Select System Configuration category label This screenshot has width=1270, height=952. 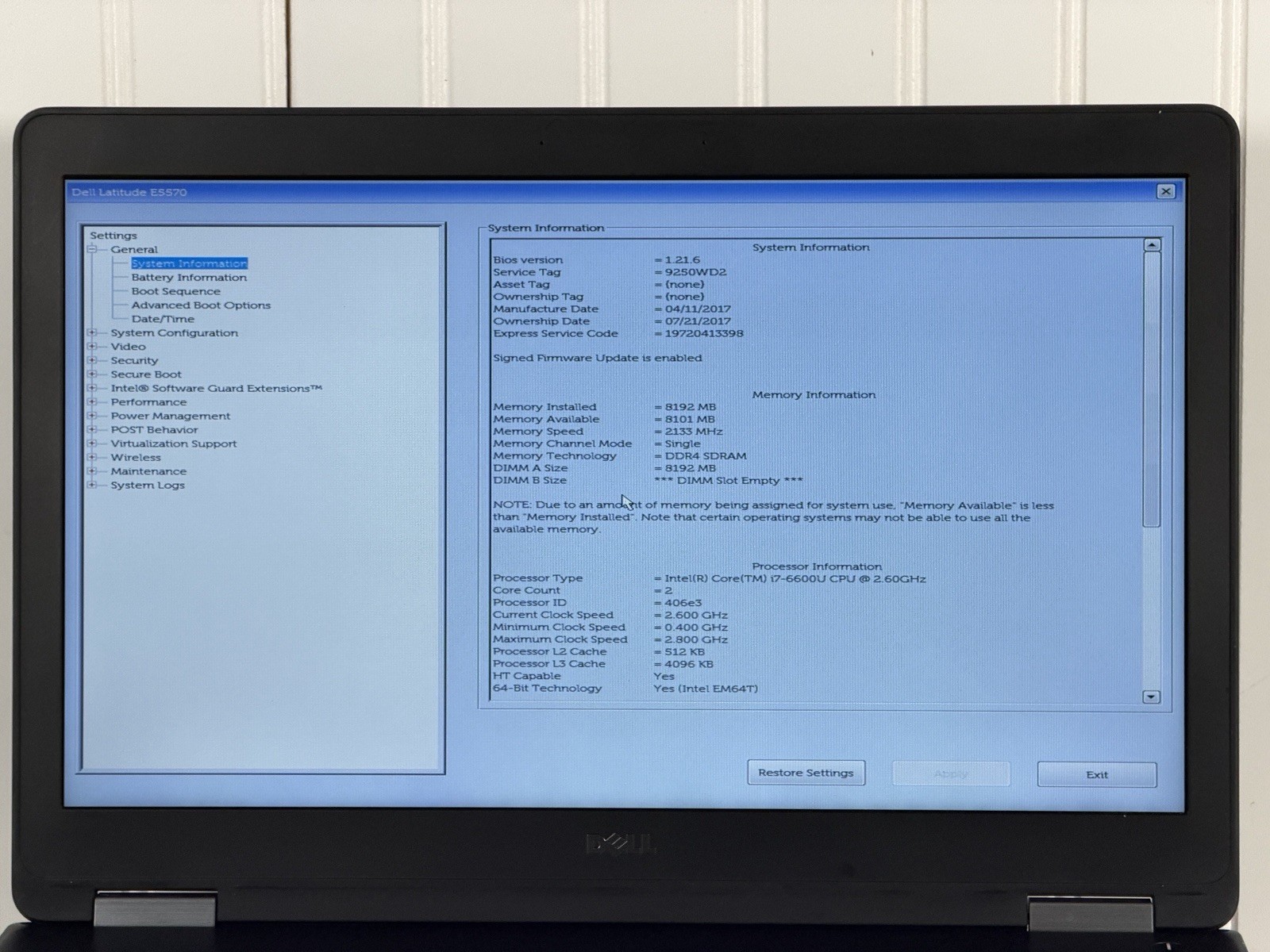(174, 333)
